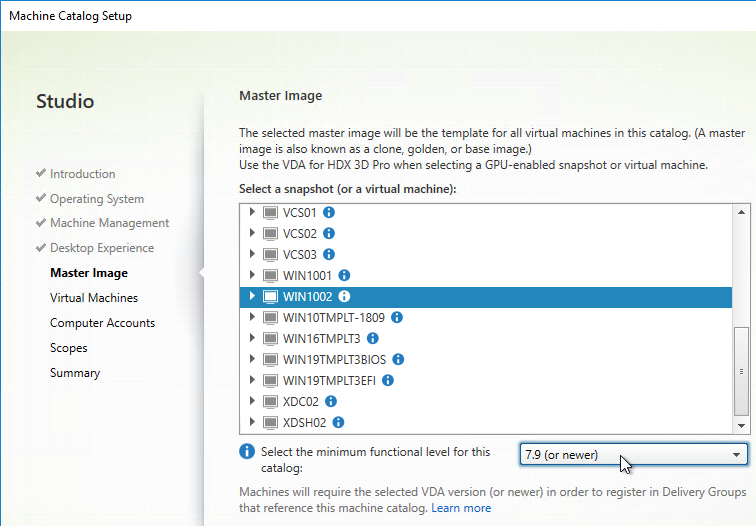Click the info icon beside WIN1001
The width and height of the screenshot is (756, 526).
pyautogui.click(x=344, y=275)
